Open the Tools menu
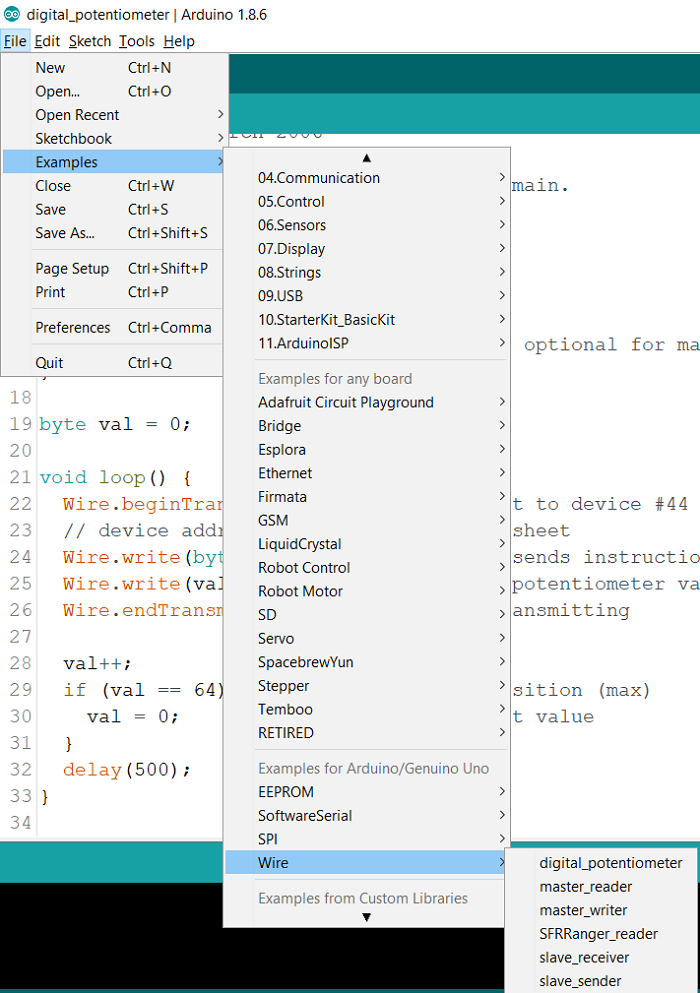This screenshot has height=993, width=700. coord(137,41)
